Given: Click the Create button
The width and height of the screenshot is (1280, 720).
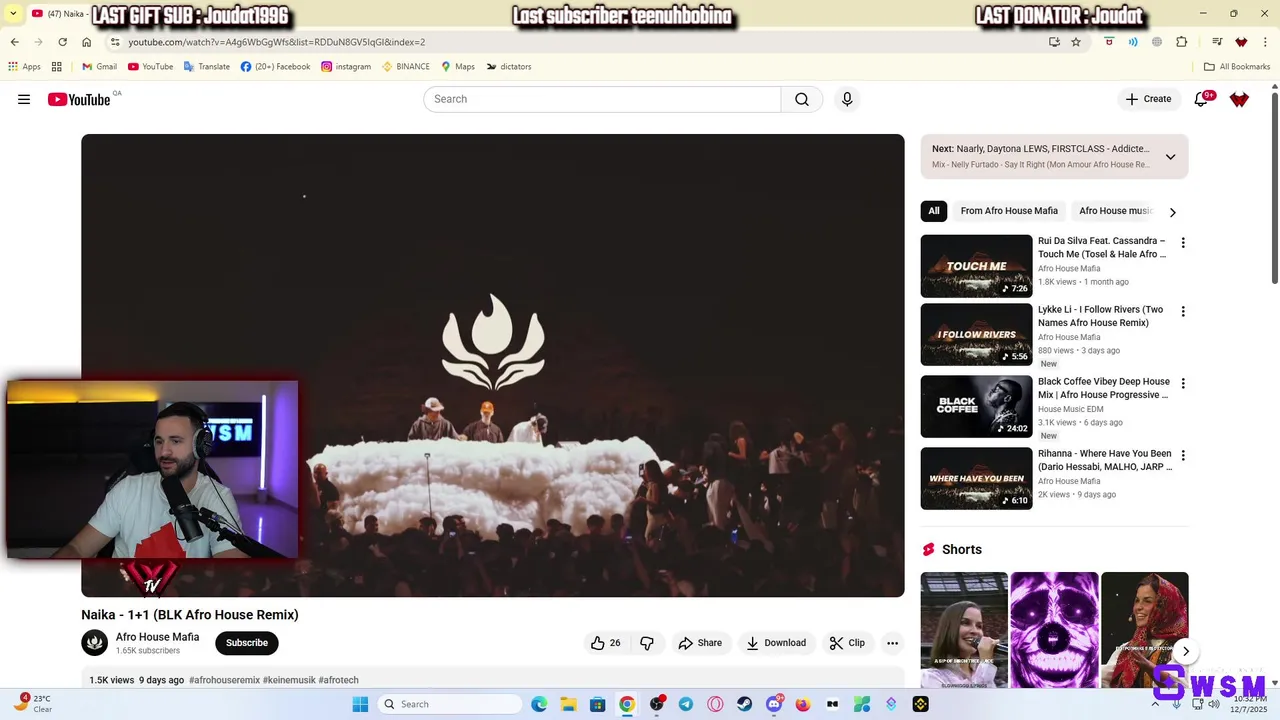Looking at the screenshot, I should pos(1148,99).
